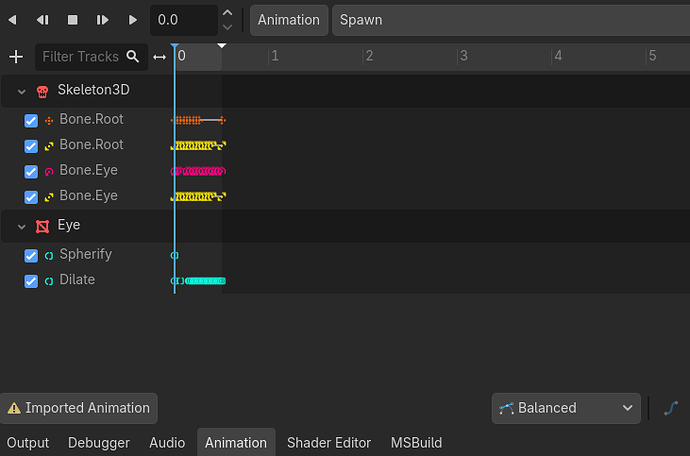This screenshot has height=456, width=690.
Task: Select the Eye group label
Action: tap(69, 225)
